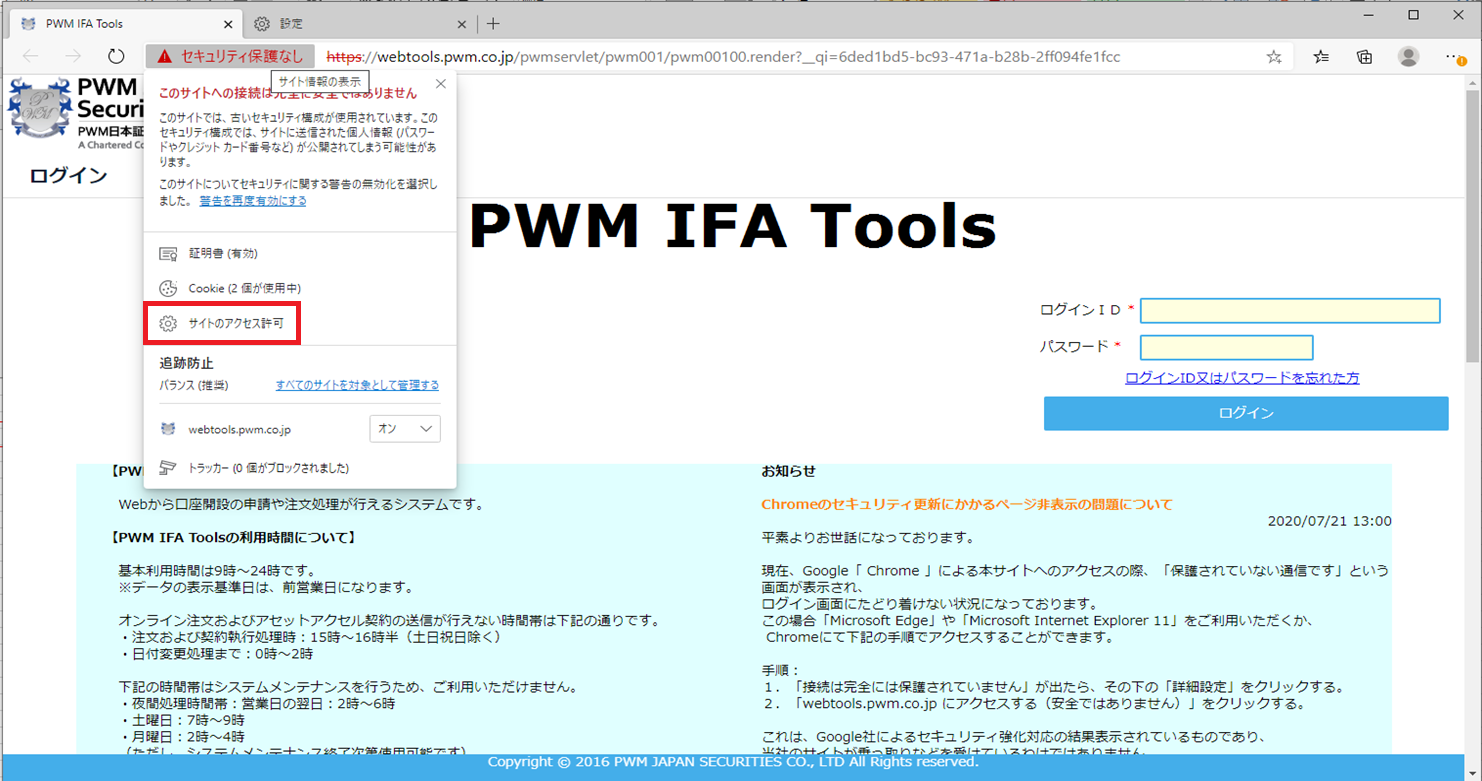Click the Cookie icon in popup

point(169,288)
